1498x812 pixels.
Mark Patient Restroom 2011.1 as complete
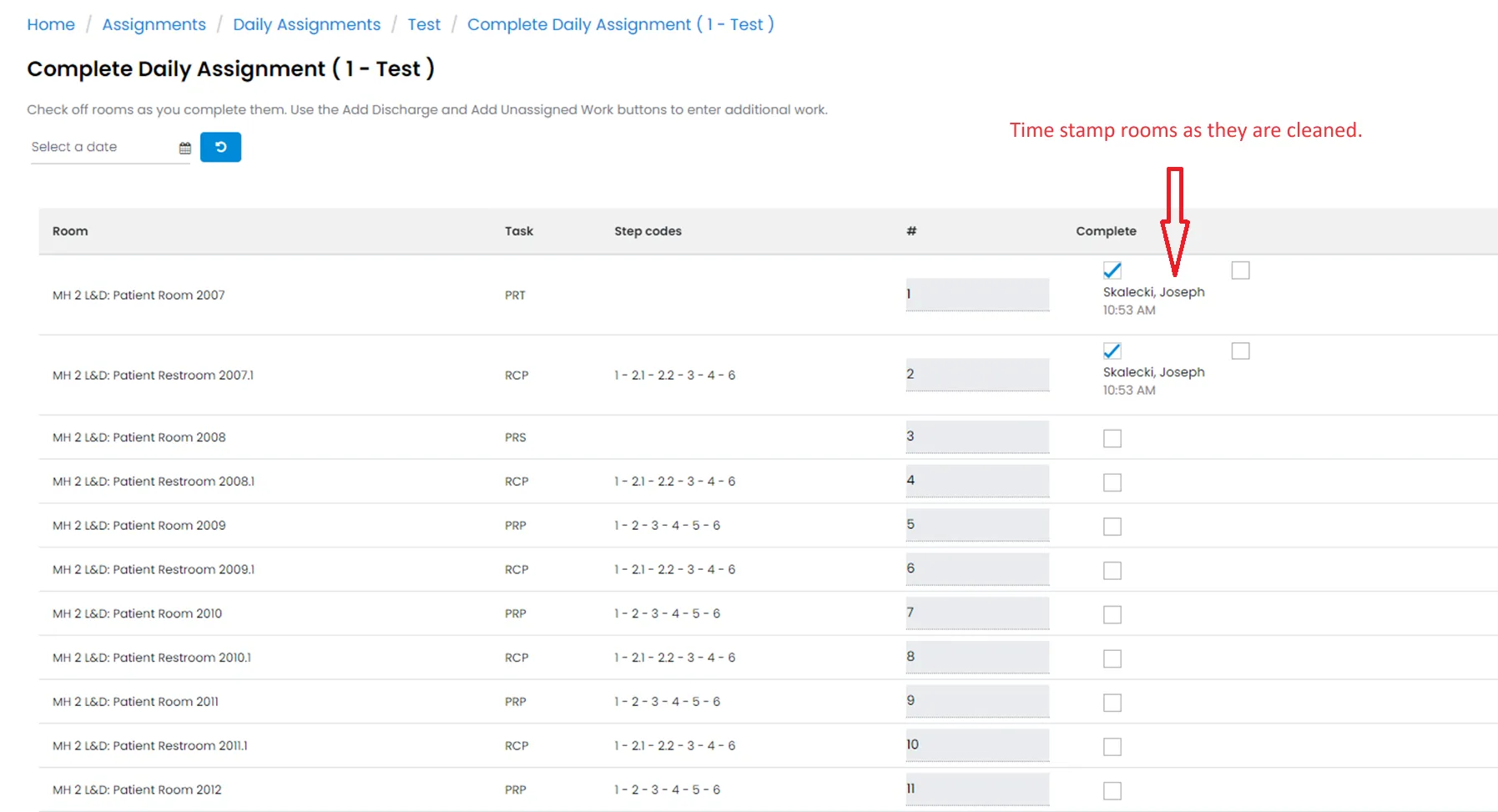(x=1112, y=747)
